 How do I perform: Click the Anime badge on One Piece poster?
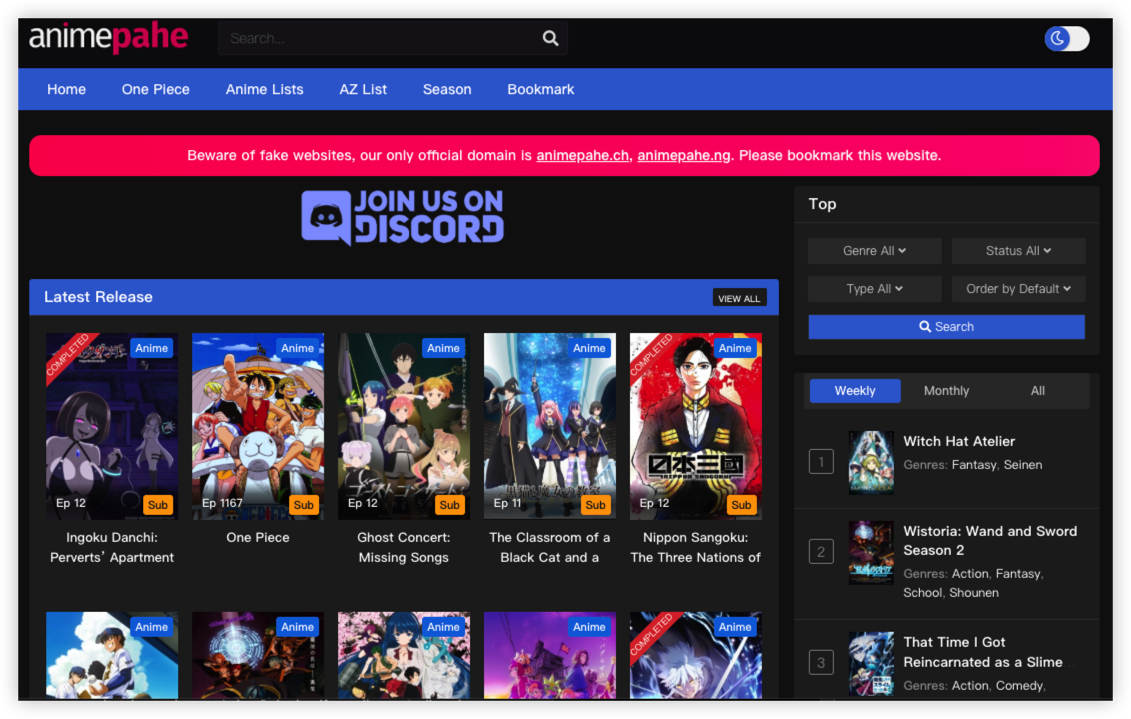tap(297, 348)
